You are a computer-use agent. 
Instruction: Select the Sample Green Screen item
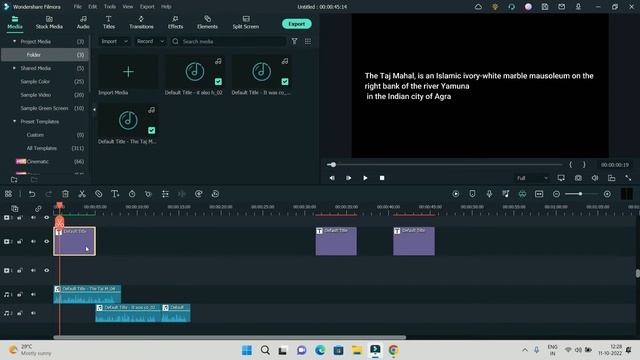coord(44,108)
